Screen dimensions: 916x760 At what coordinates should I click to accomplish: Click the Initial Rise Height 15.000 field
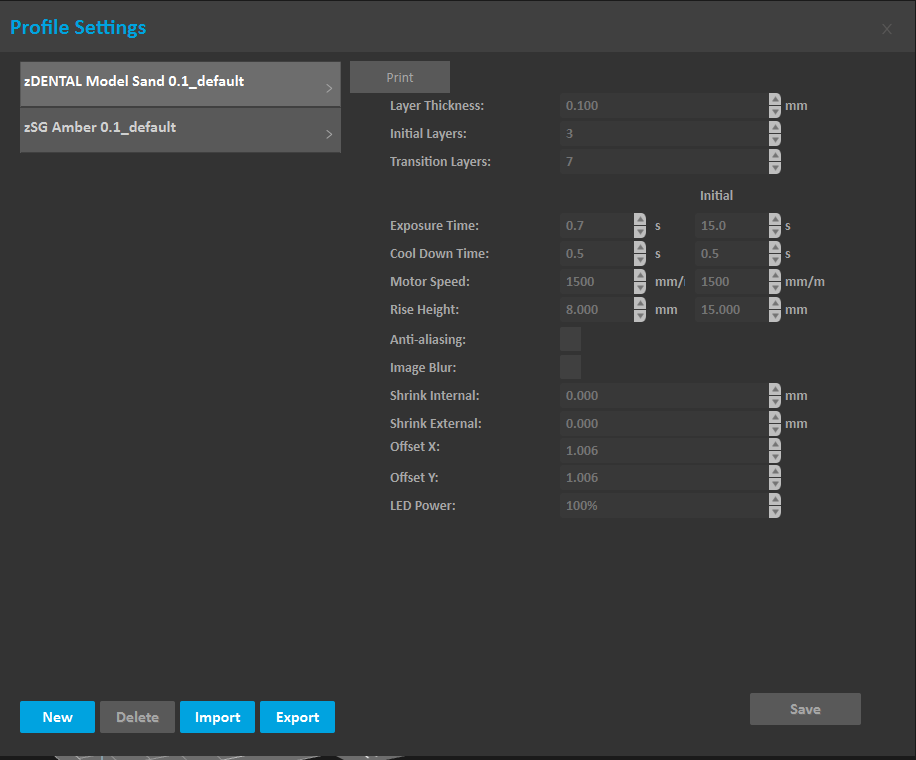tap(731, 310)
